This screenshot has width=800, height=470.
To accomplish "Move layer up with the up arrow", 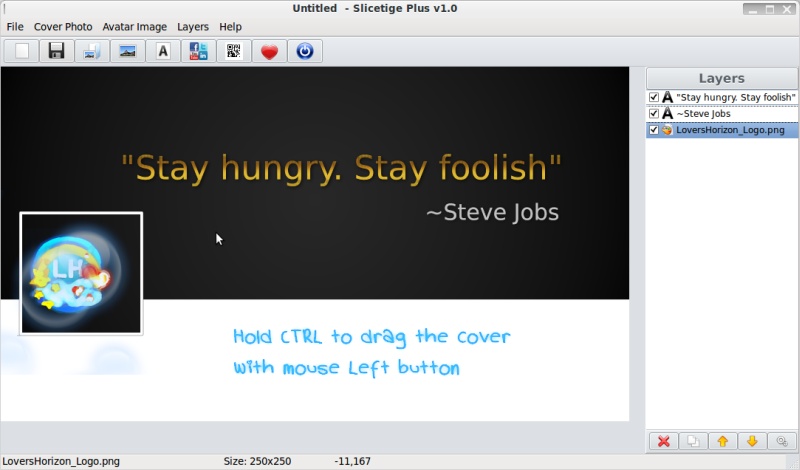I will point(722,441).
